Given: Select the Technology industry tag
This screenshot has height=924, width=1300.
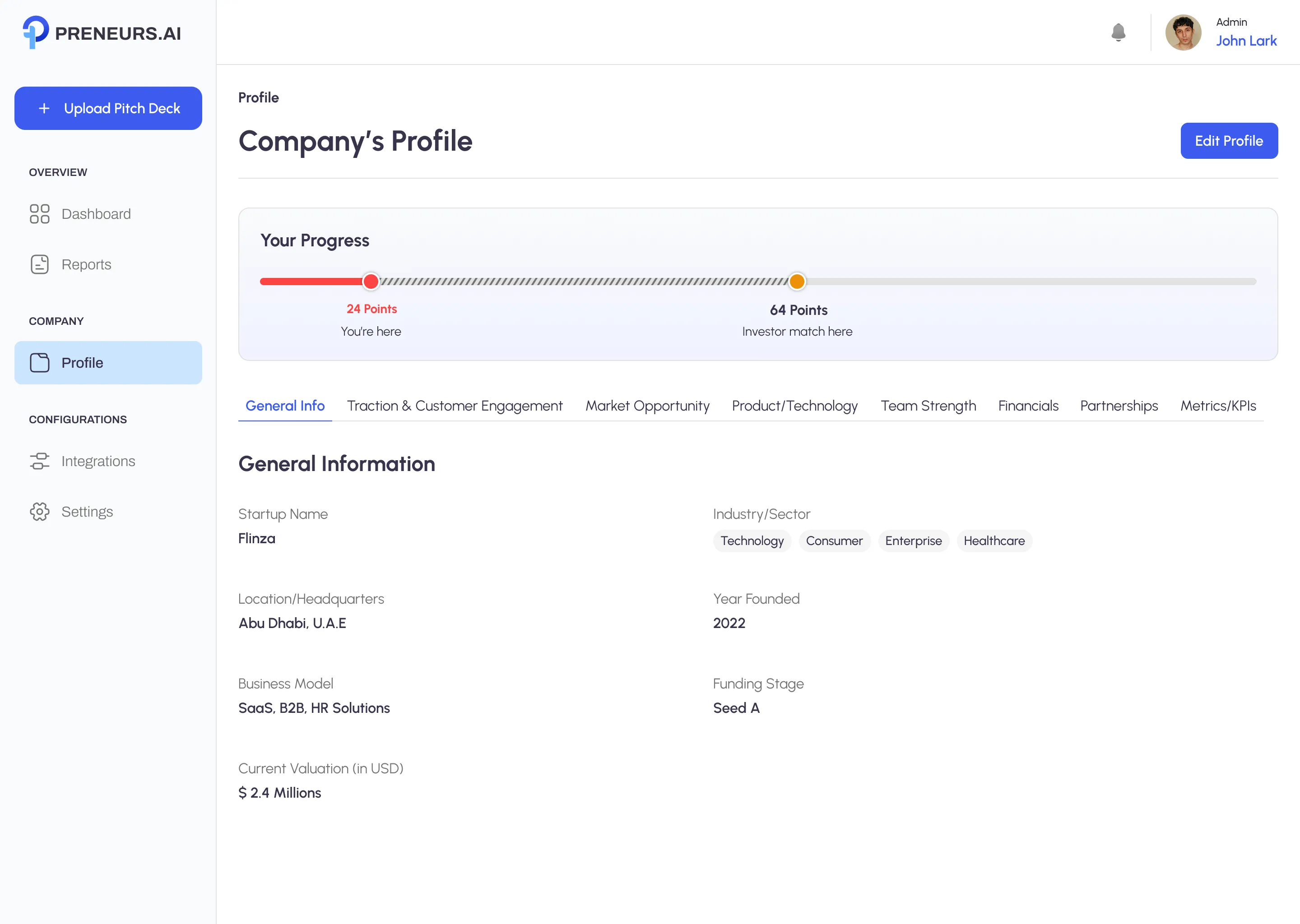Looking at the screenshot, I should tap(752, 541).
